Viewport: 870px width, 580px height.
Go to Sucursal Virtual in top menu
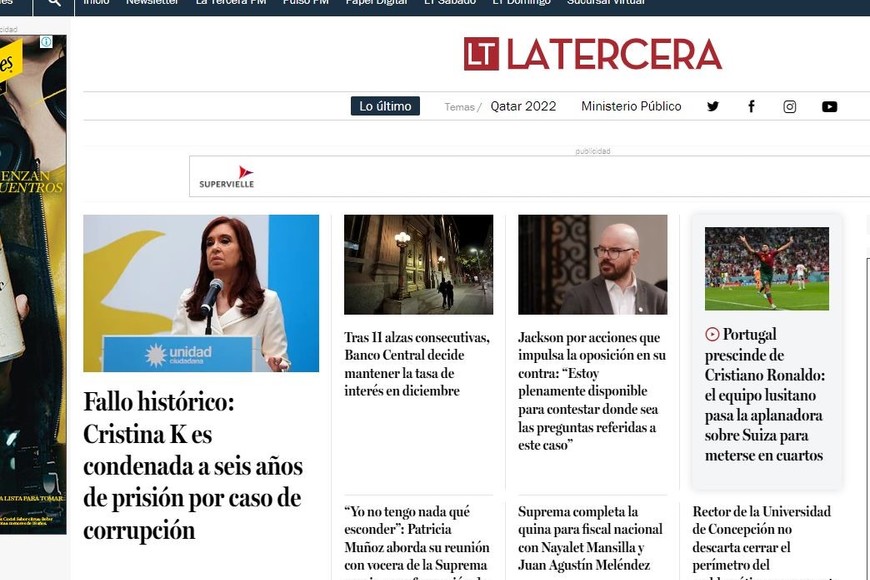pos(605,3)
